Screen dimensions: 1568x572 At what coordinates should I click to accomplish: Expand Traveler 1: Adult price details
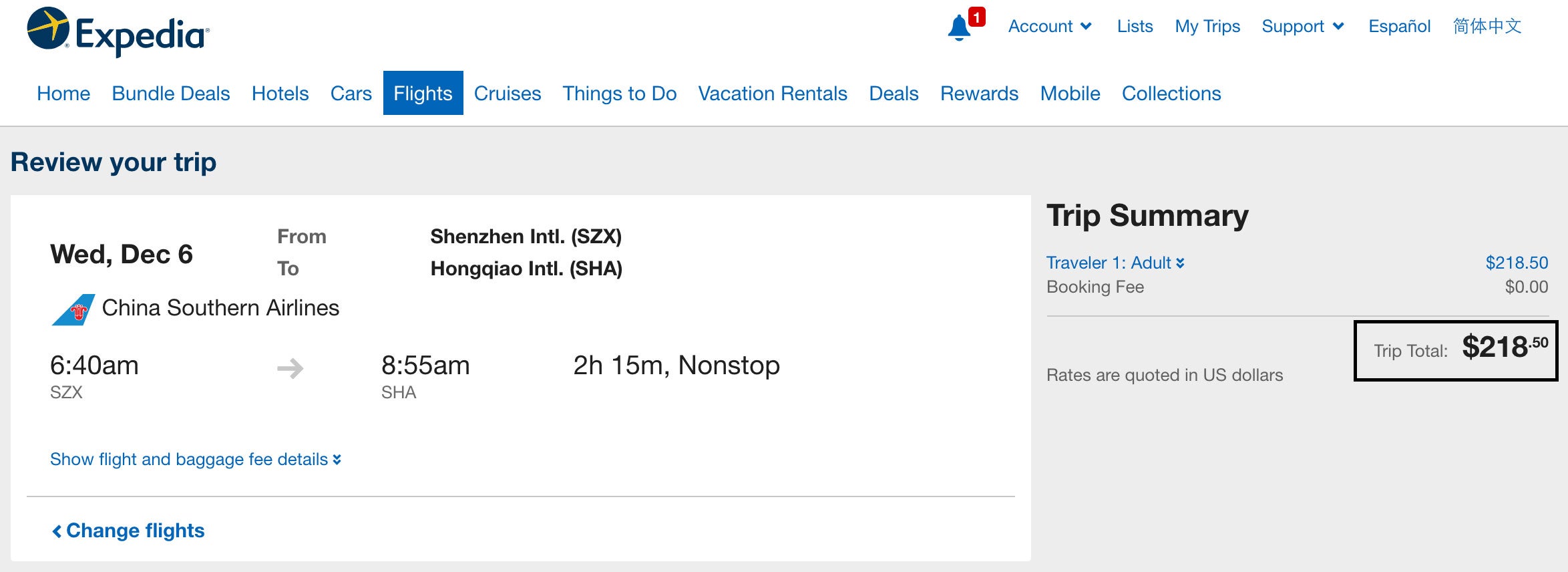(x=1115, y=263)
